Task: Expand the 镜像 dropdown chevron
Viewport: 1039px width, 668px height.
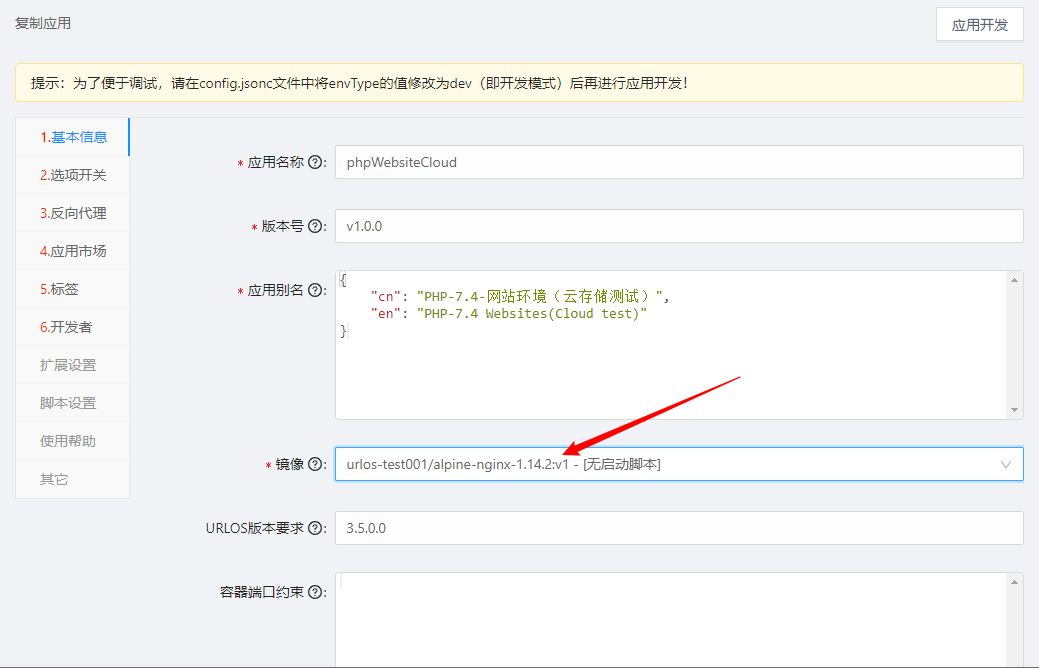Action: click(1006, 465)
